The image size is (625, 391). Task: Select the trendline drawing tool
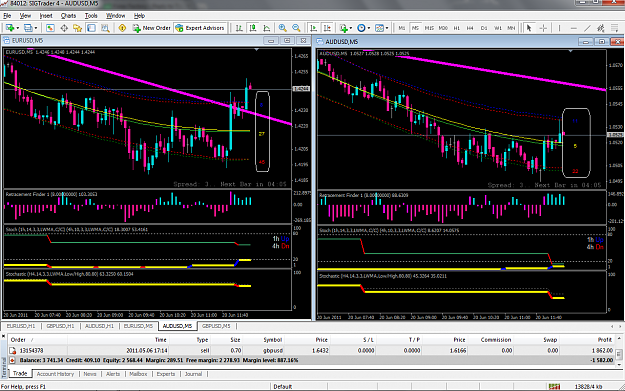click(x=587, y=28)
